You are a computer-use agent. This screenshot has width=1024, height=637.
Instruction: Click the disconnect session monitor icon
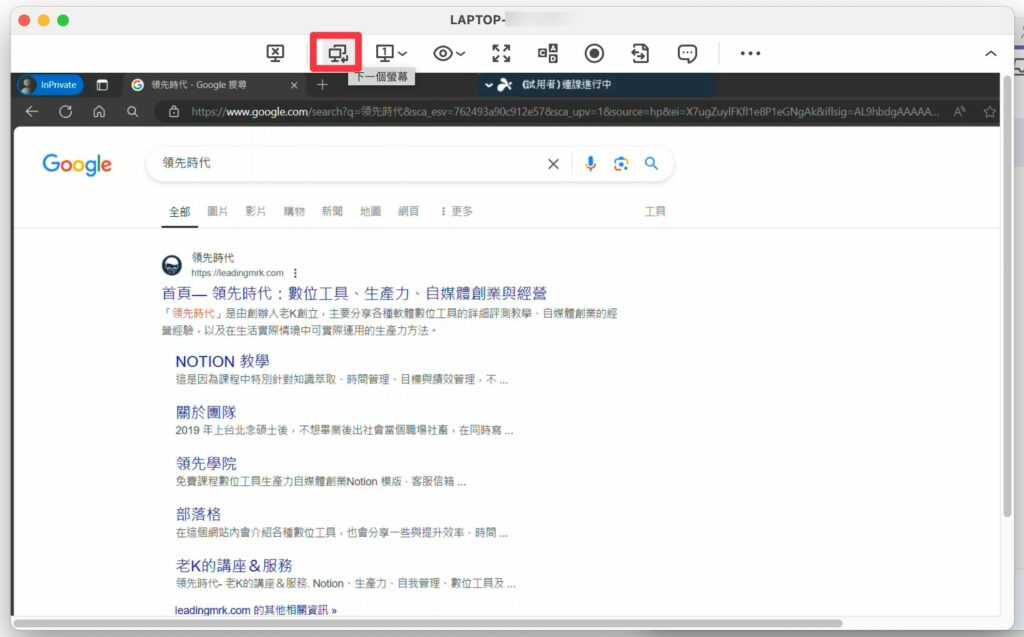(x=275, y=53)
